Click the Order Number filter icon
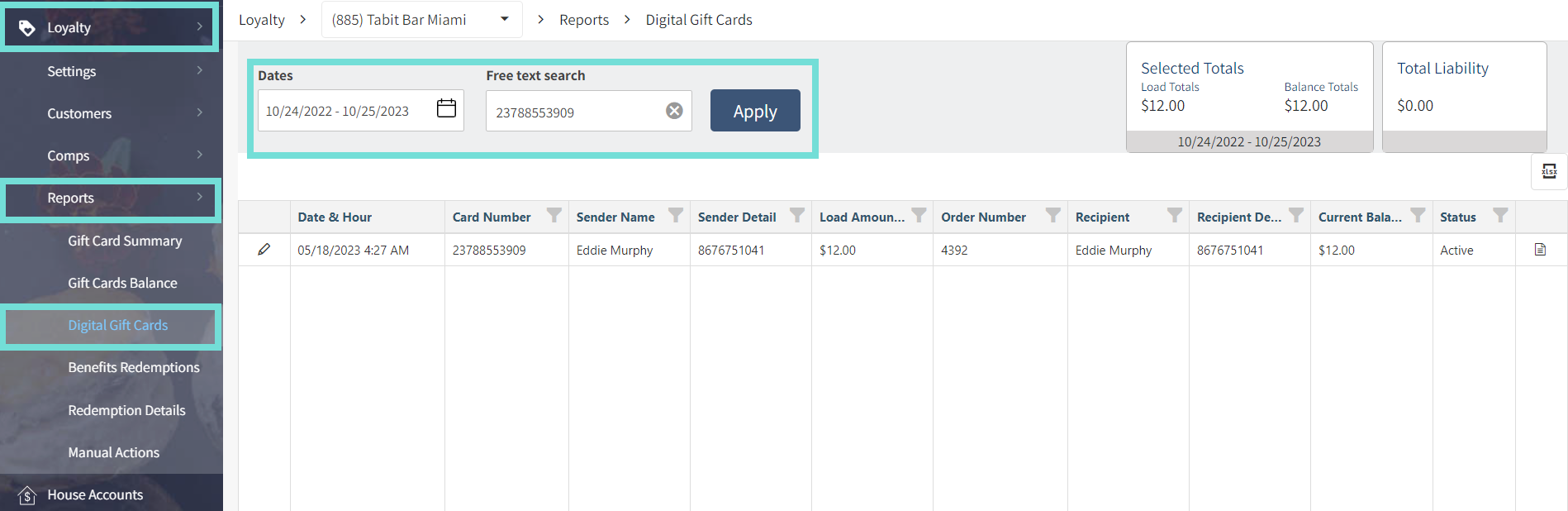The image size is (1568, 511). 1052,216
